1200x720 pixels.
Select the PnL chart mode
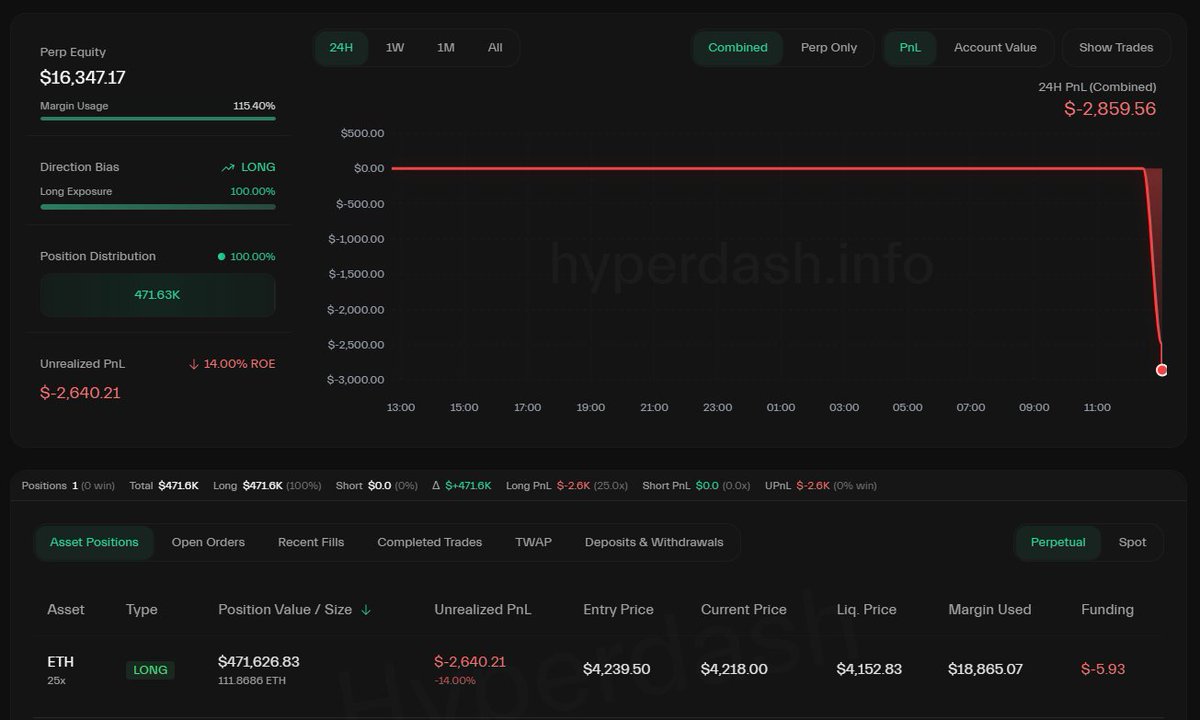coord(910,48)
